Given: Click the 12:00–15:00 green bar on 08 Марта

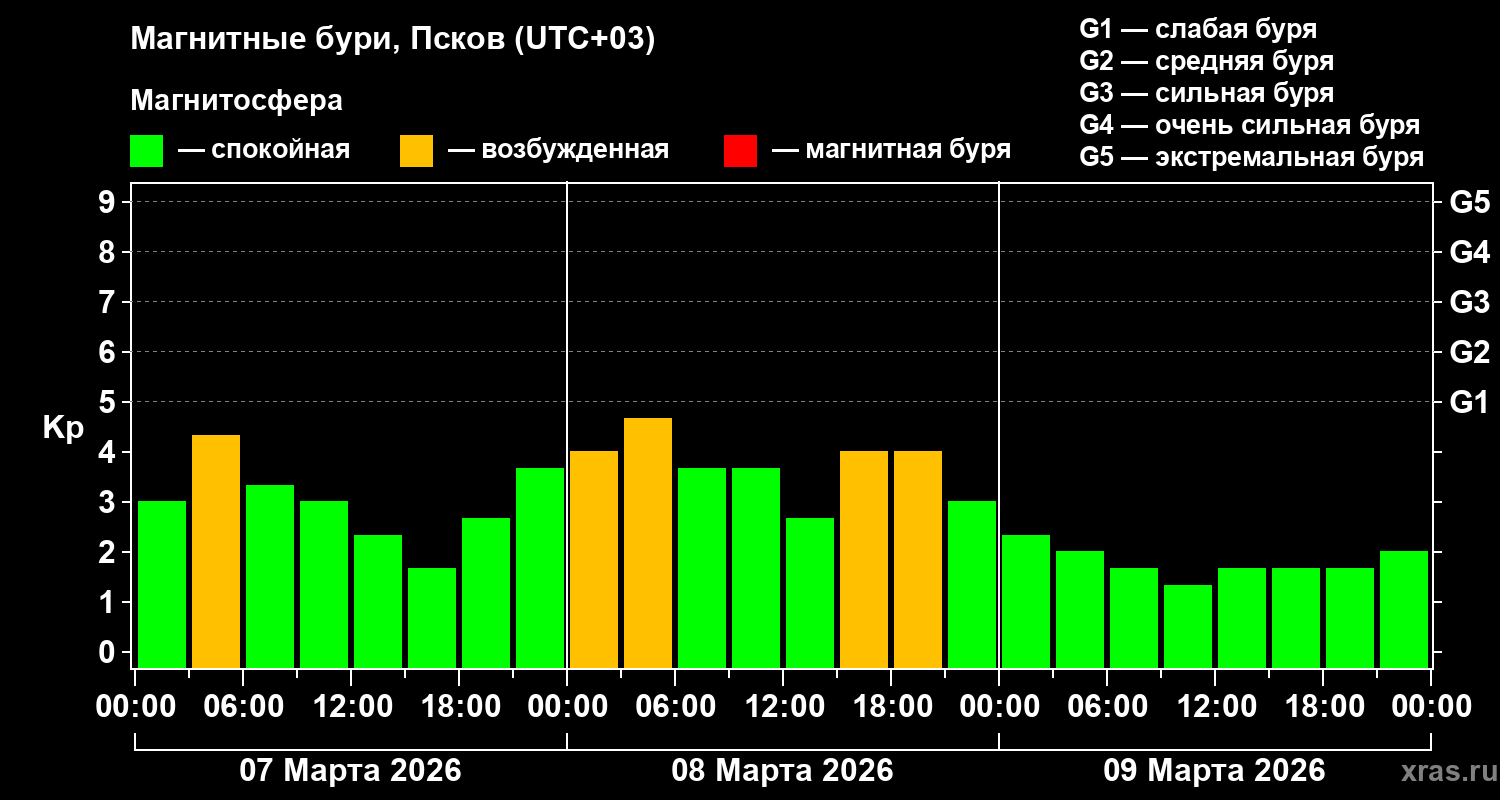Looking at the screenshot, I should [810, 593].
